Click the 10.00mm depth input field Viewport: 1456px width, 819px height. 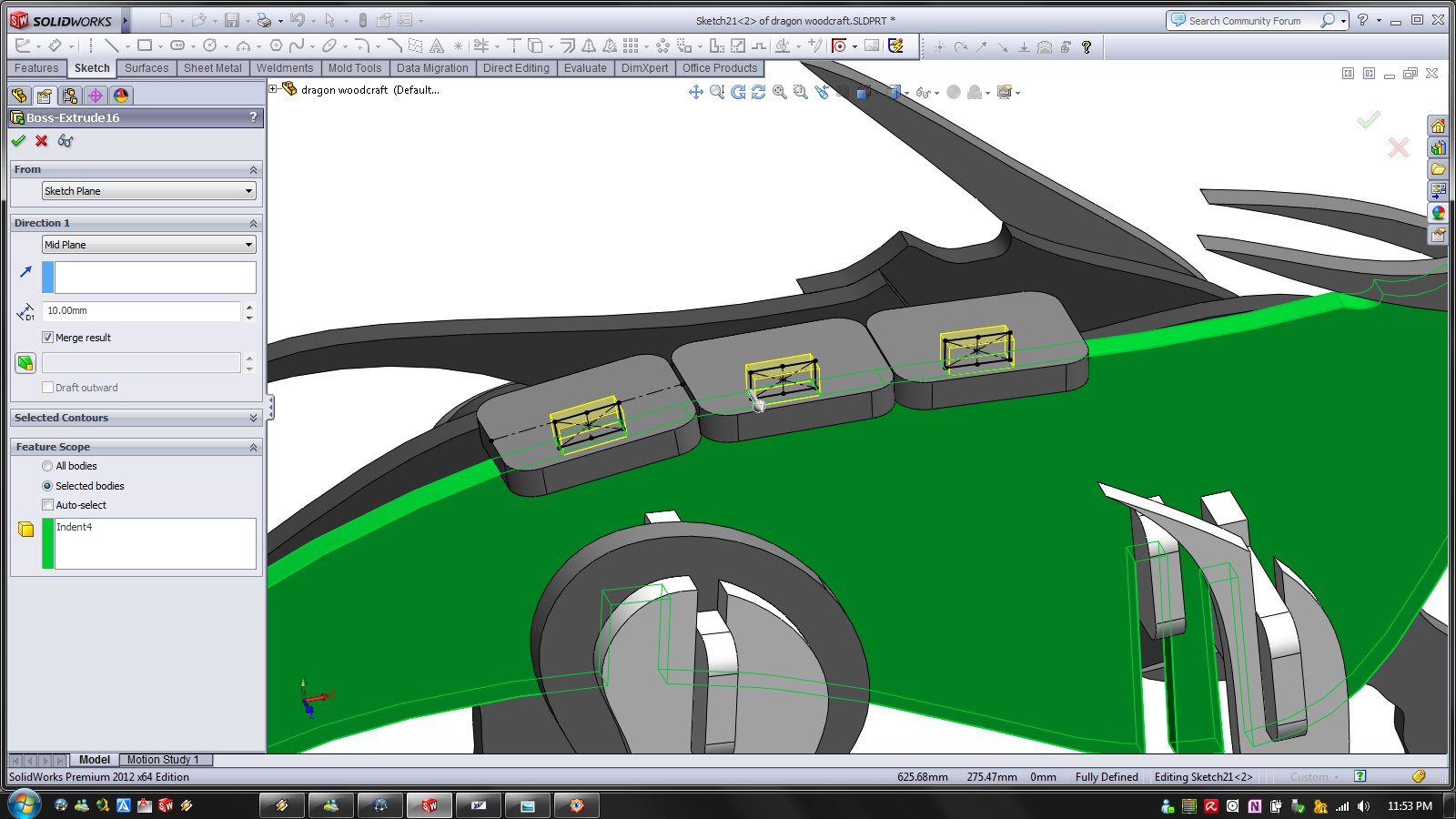(x=141, y=311)
